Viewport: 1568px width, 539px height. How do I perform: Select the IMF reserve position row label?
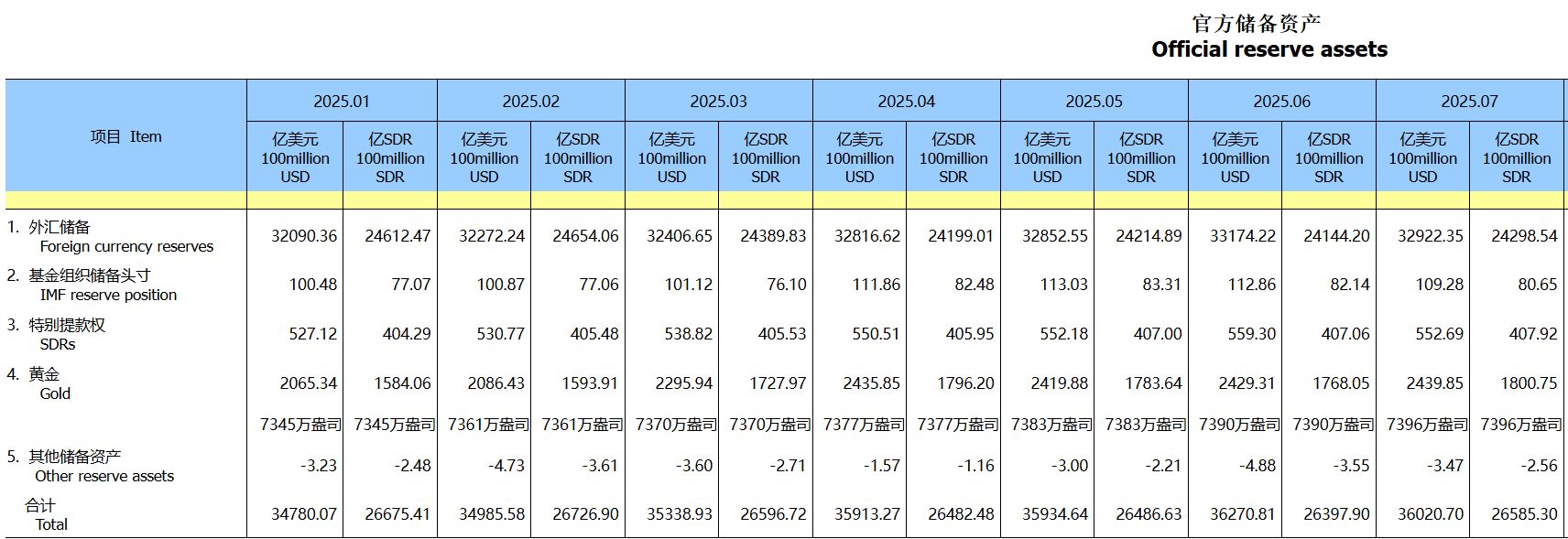click(x=108, y=295)
